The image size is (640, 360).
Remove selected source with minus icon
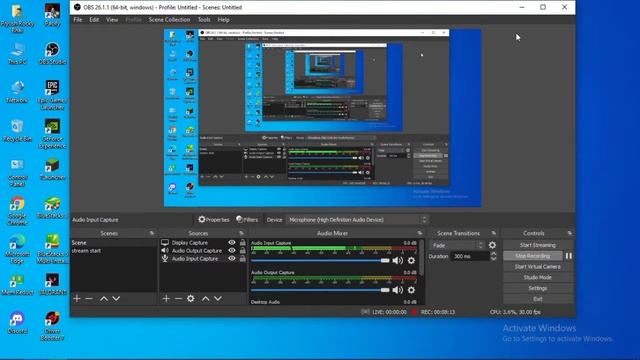click(178, 299)
